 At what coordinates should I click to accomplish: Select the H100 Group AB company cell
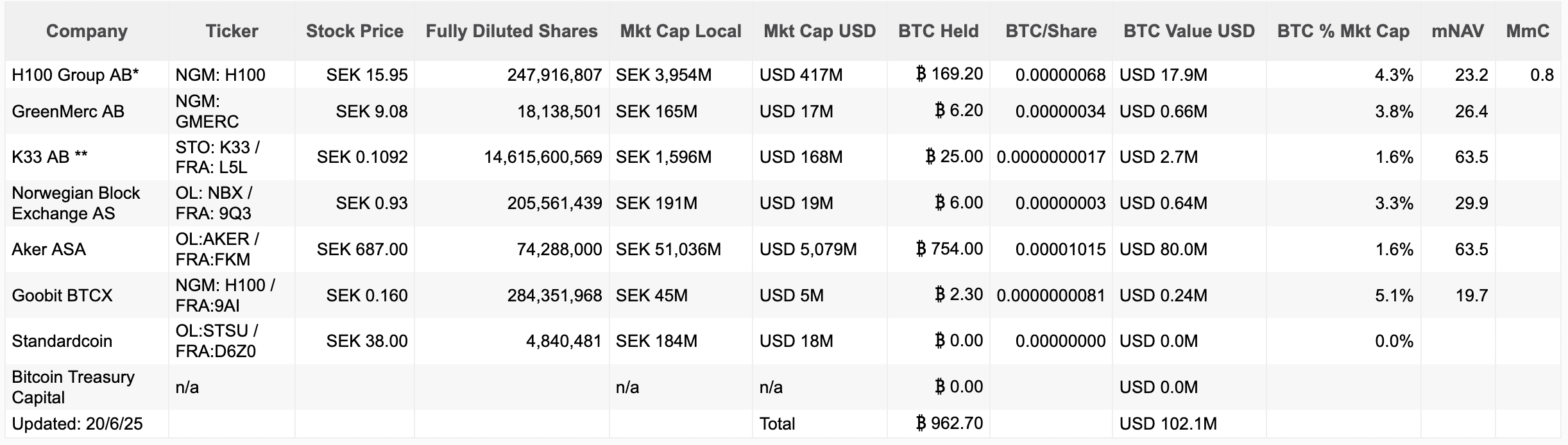coord(75,75)
